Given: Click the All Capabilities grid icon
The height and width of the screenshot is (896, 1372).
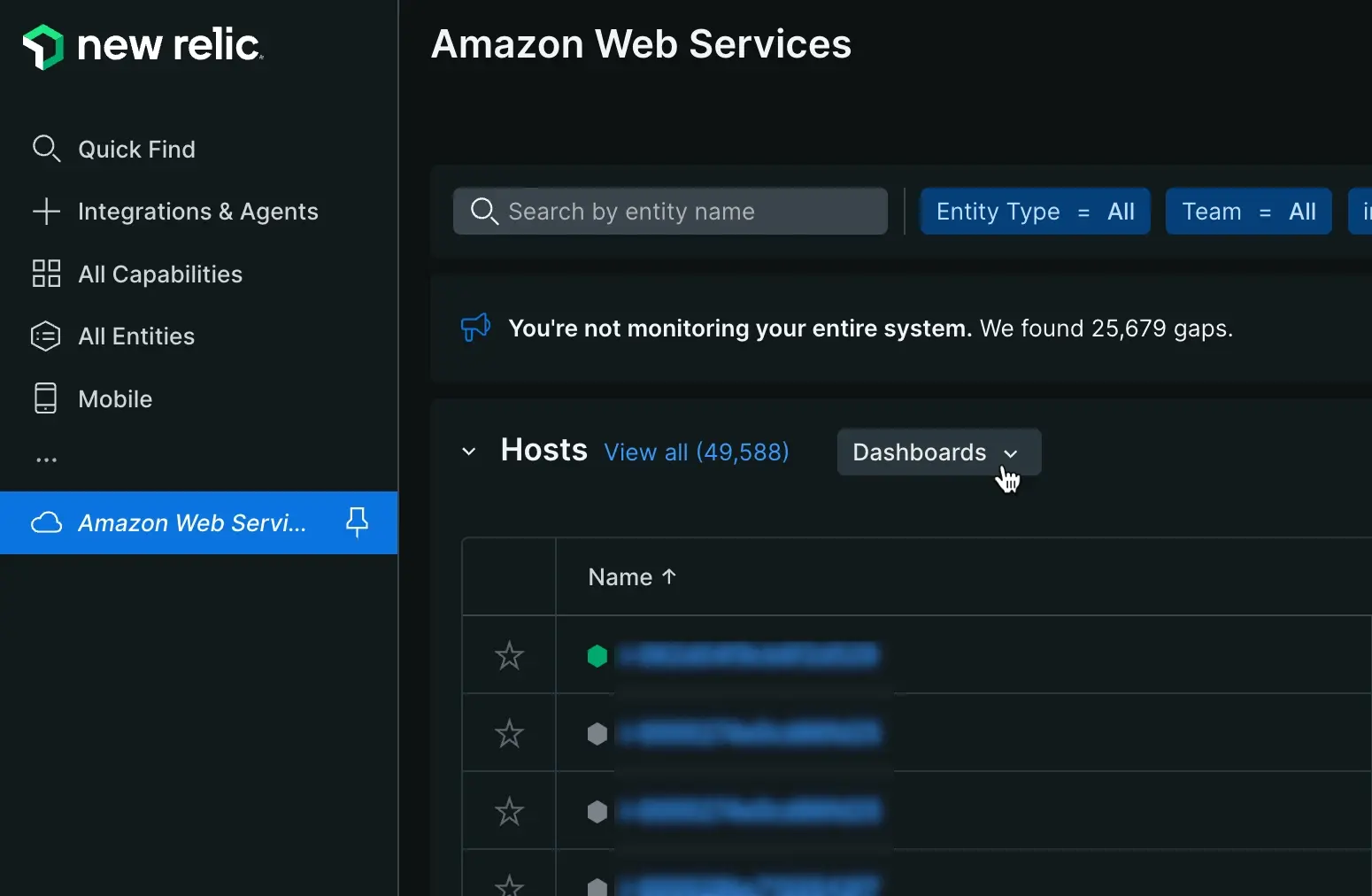Looking at the screenshot, I should [x=46, y=274].
